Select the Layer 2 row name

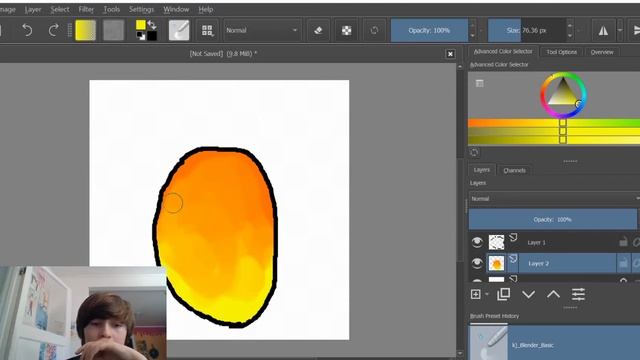538,264
